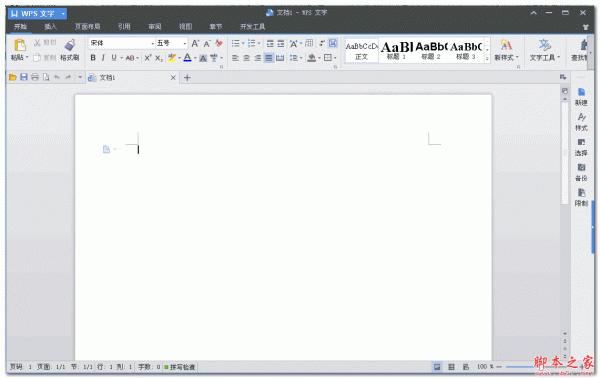600x379 pixels.
Task: Add a new document tab with plus
Action: tap(187, 78)
